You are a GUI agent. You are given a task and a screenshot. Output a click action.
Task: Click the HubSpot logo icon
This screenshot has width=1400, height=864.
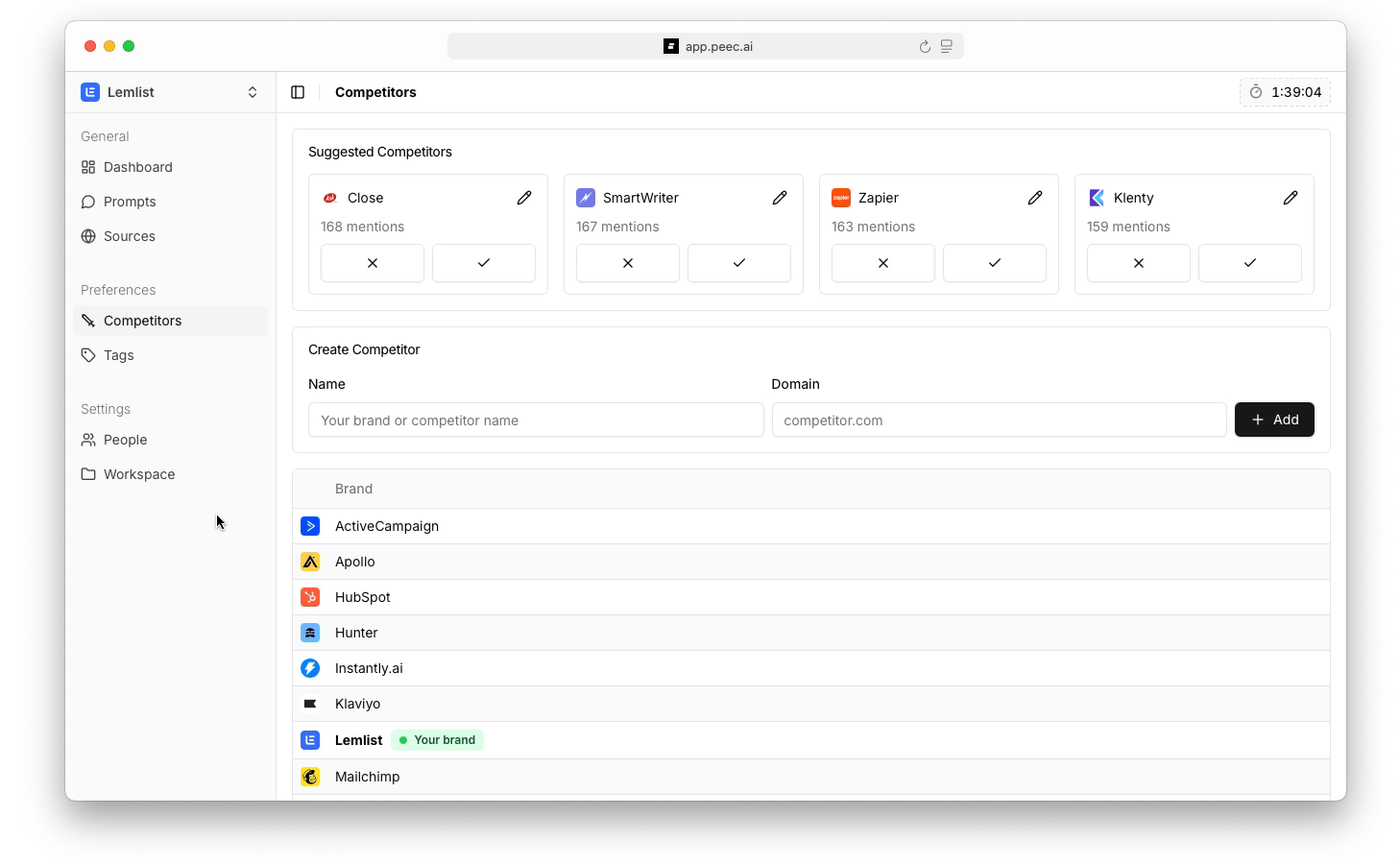[x=310, y=597]
